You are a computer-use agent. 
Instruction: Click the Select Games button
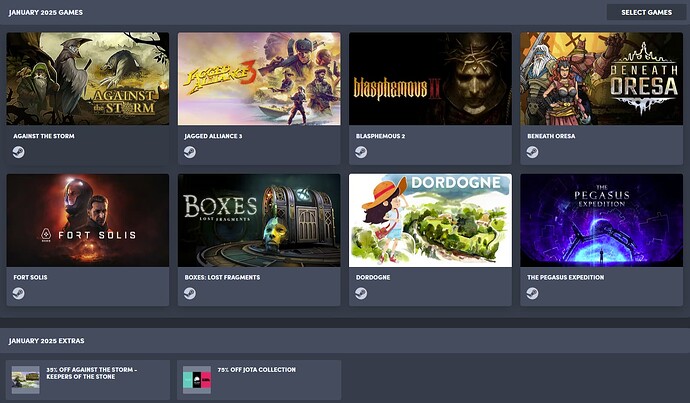(x=646, y=12)
